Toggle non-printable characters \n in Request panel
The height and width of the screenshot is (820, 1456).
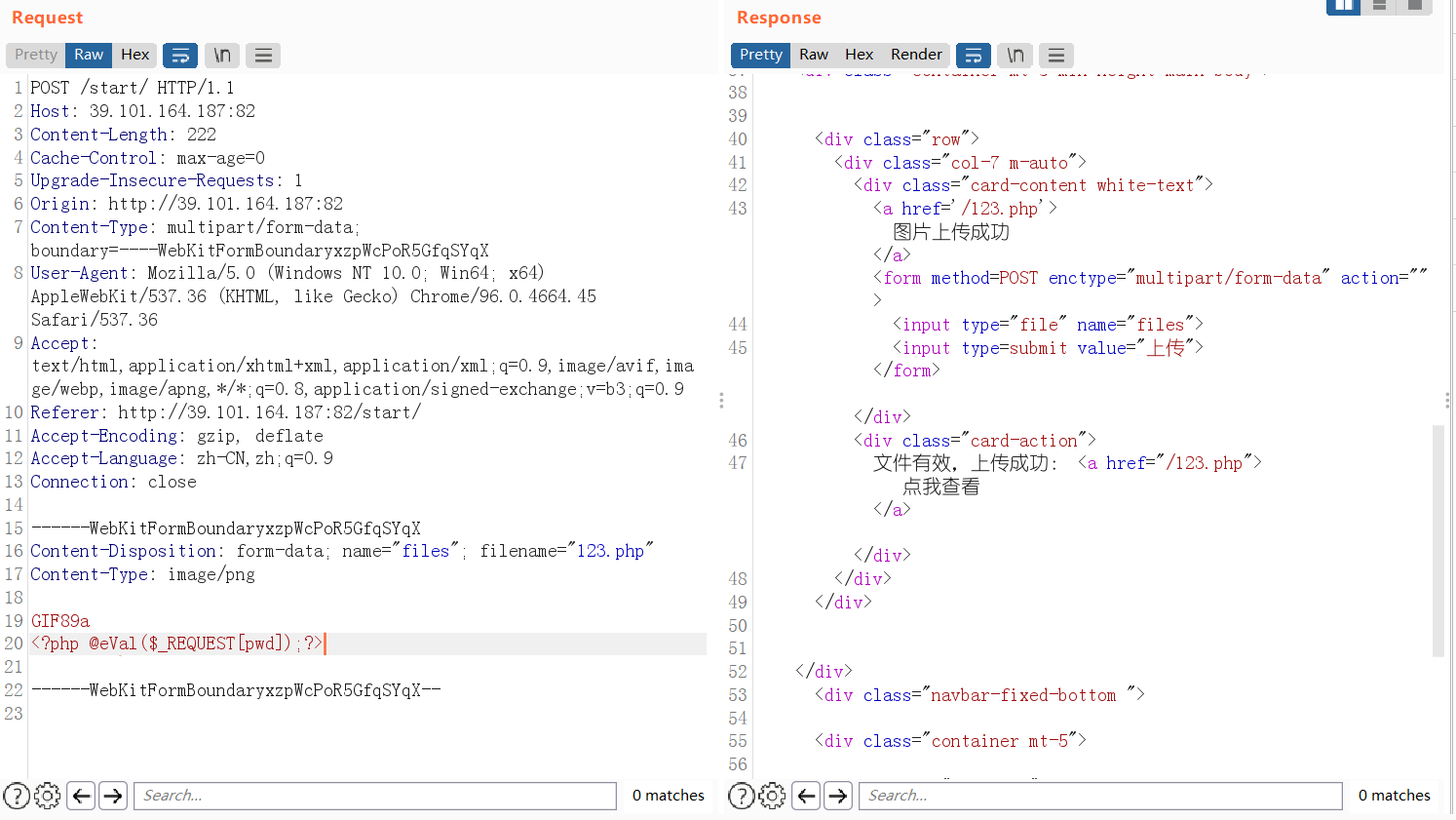tap(222, 56)
